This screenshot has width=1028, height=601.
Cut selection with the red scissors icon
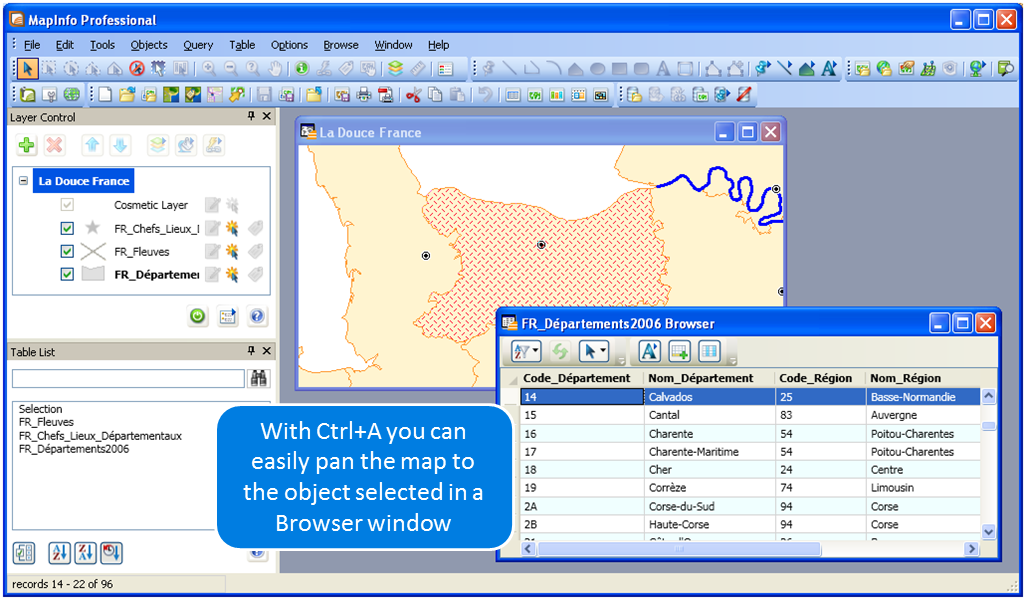[x=413, y=94]
